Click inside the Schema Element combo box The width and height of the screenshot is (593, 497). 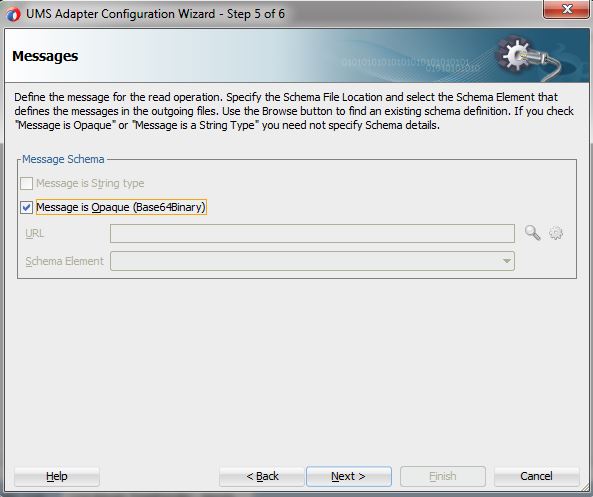coord(312,261)
